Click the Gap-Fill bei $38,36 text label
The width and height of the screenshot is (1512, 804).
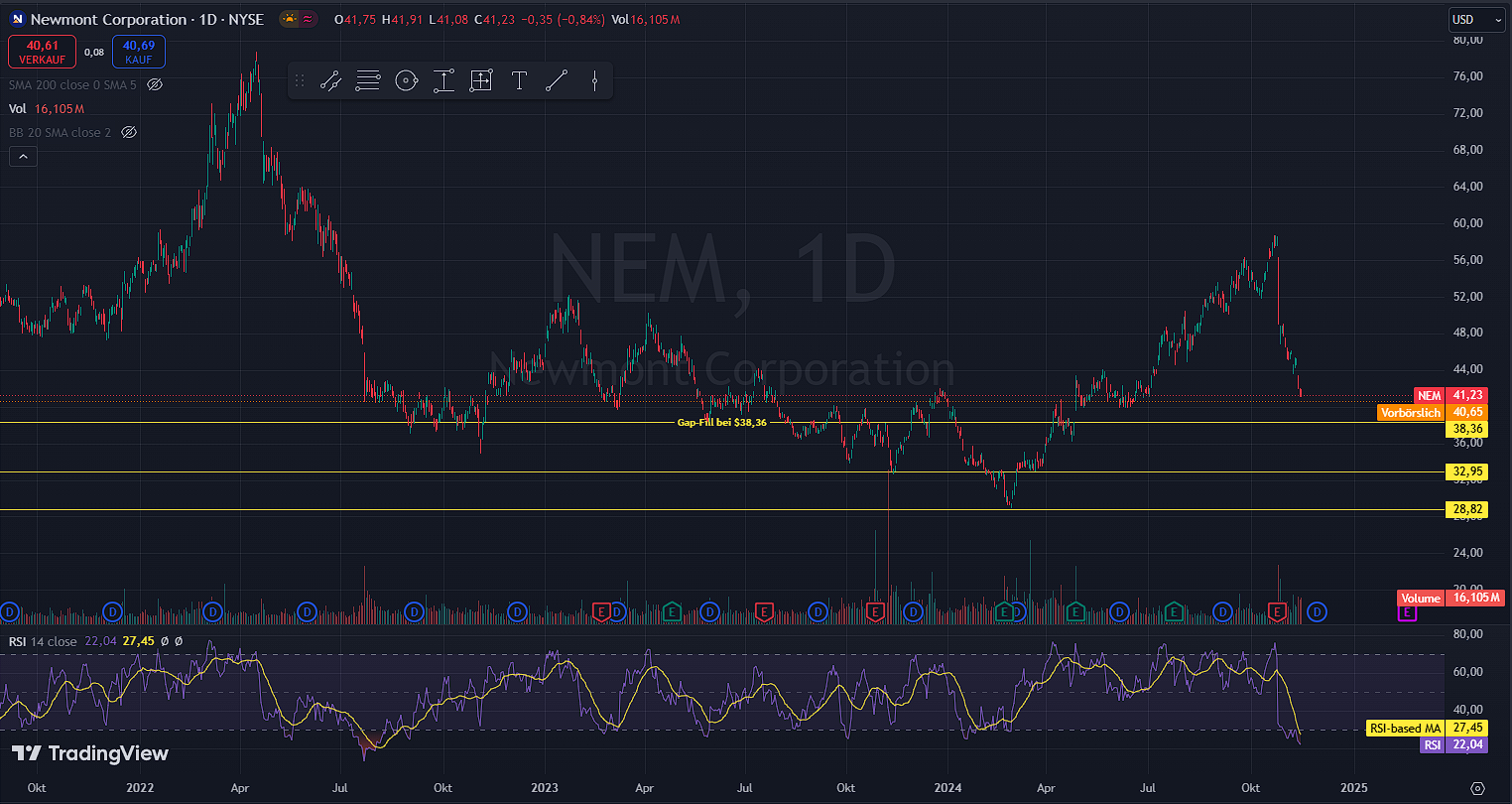tap(722, 422)
